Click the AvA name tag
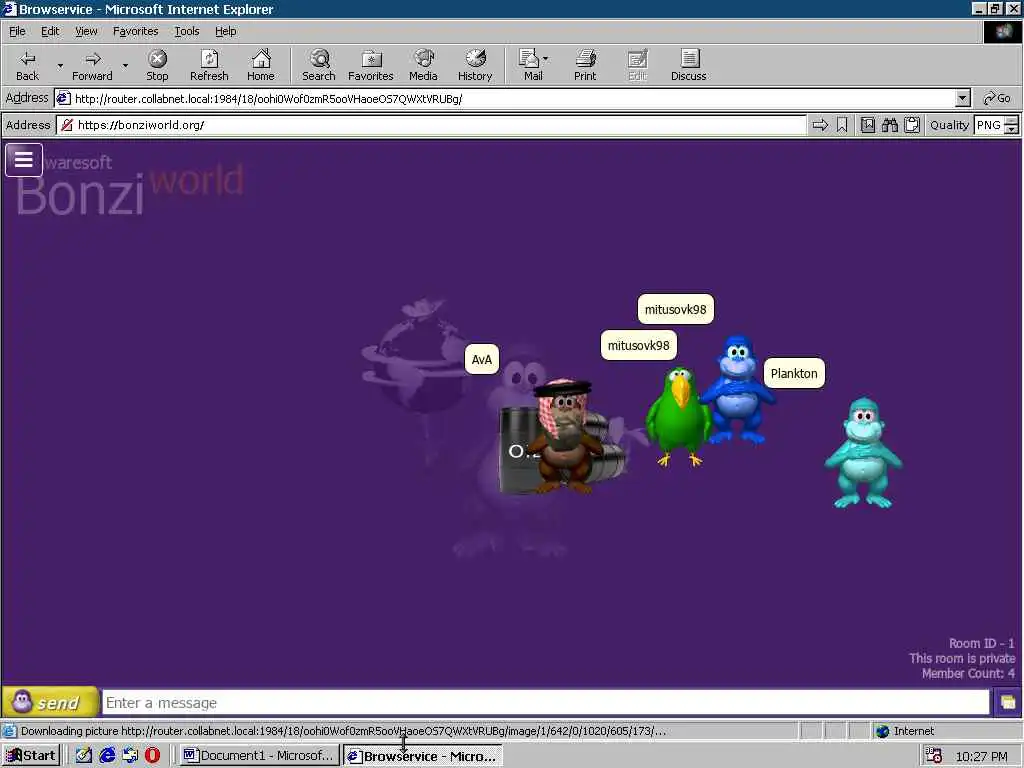 481,360
